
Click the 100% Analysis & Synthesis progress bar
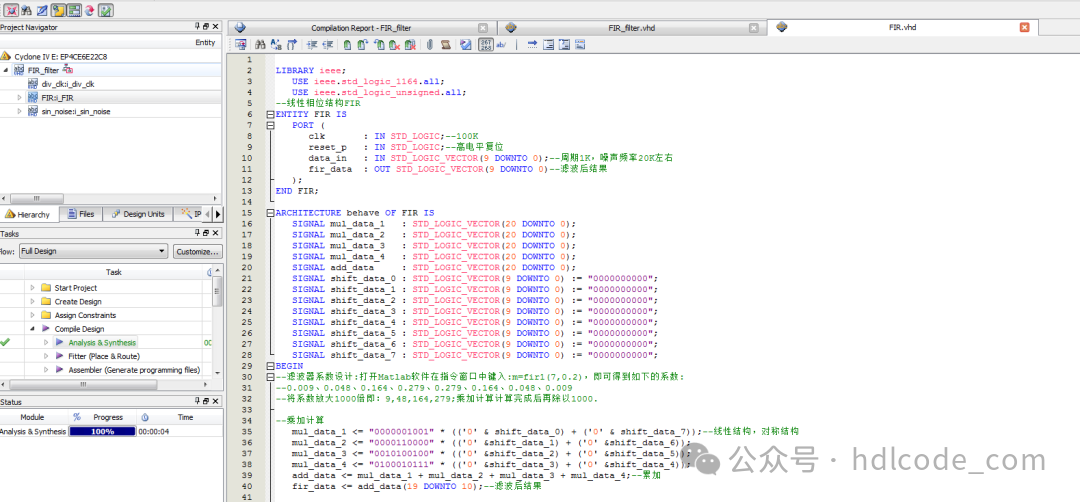coord(102,431)
